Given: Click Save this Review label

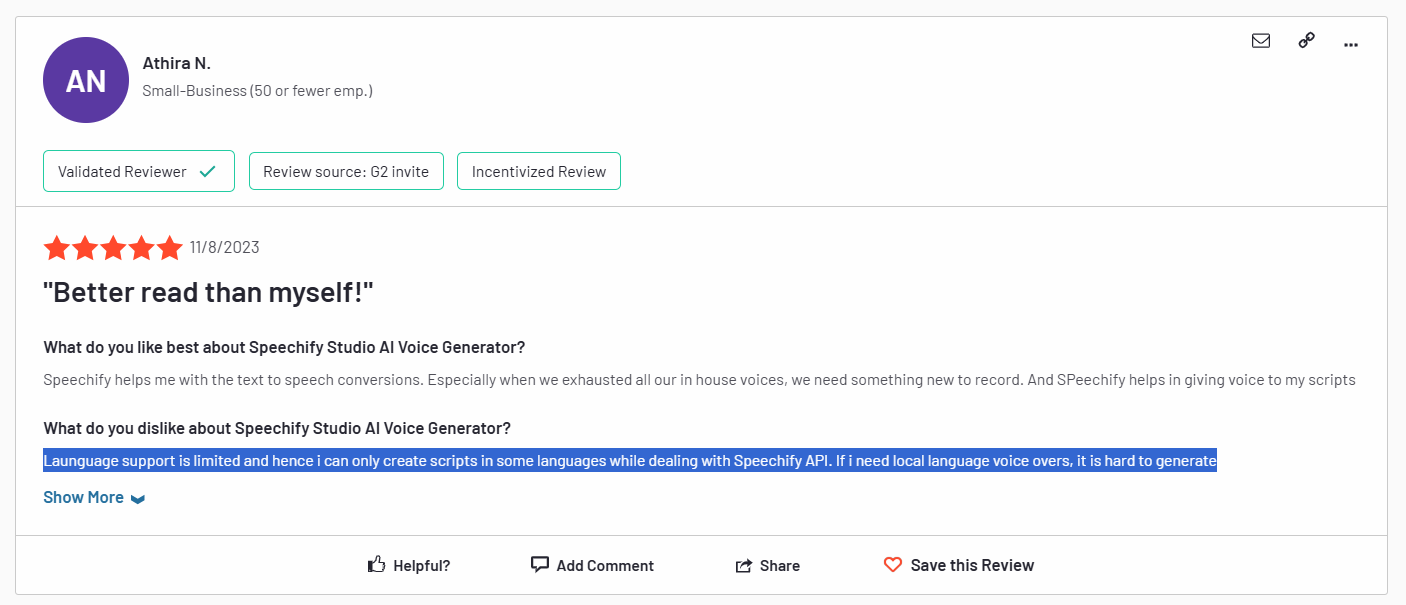Looking at the screenshot, I should tap(972, 565).
